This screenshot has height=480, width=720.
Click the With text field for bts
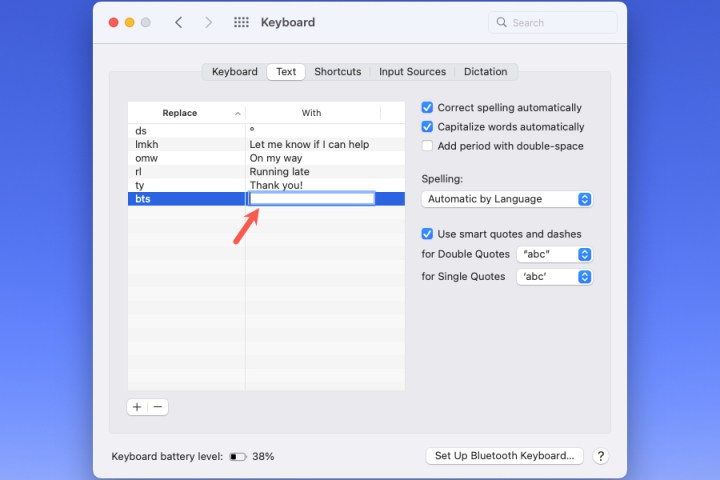(312, 199)
